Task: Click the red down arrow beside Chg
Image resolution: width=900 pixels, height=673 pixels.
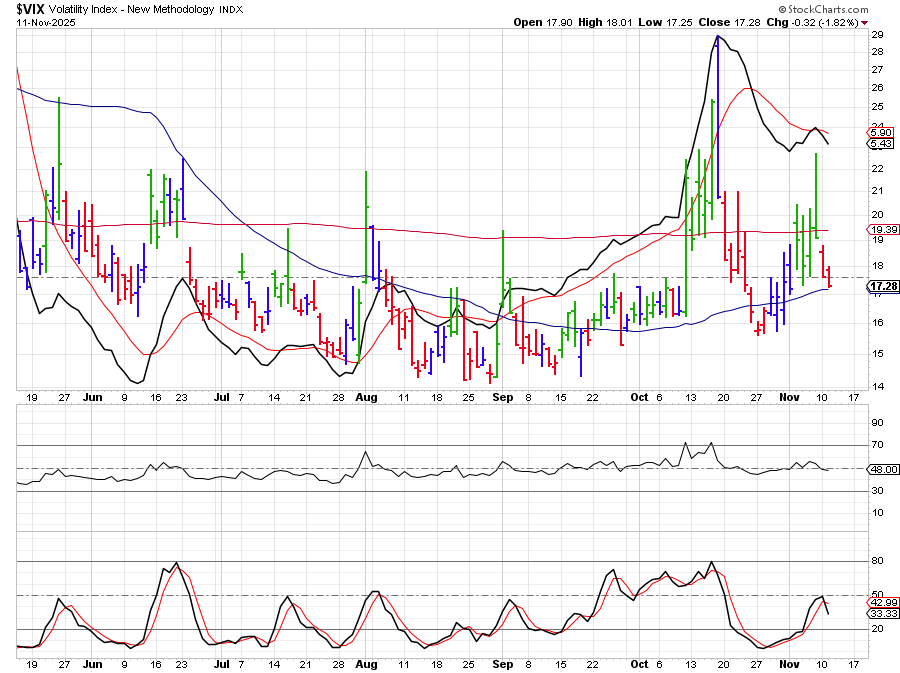Action: (864, 22)
